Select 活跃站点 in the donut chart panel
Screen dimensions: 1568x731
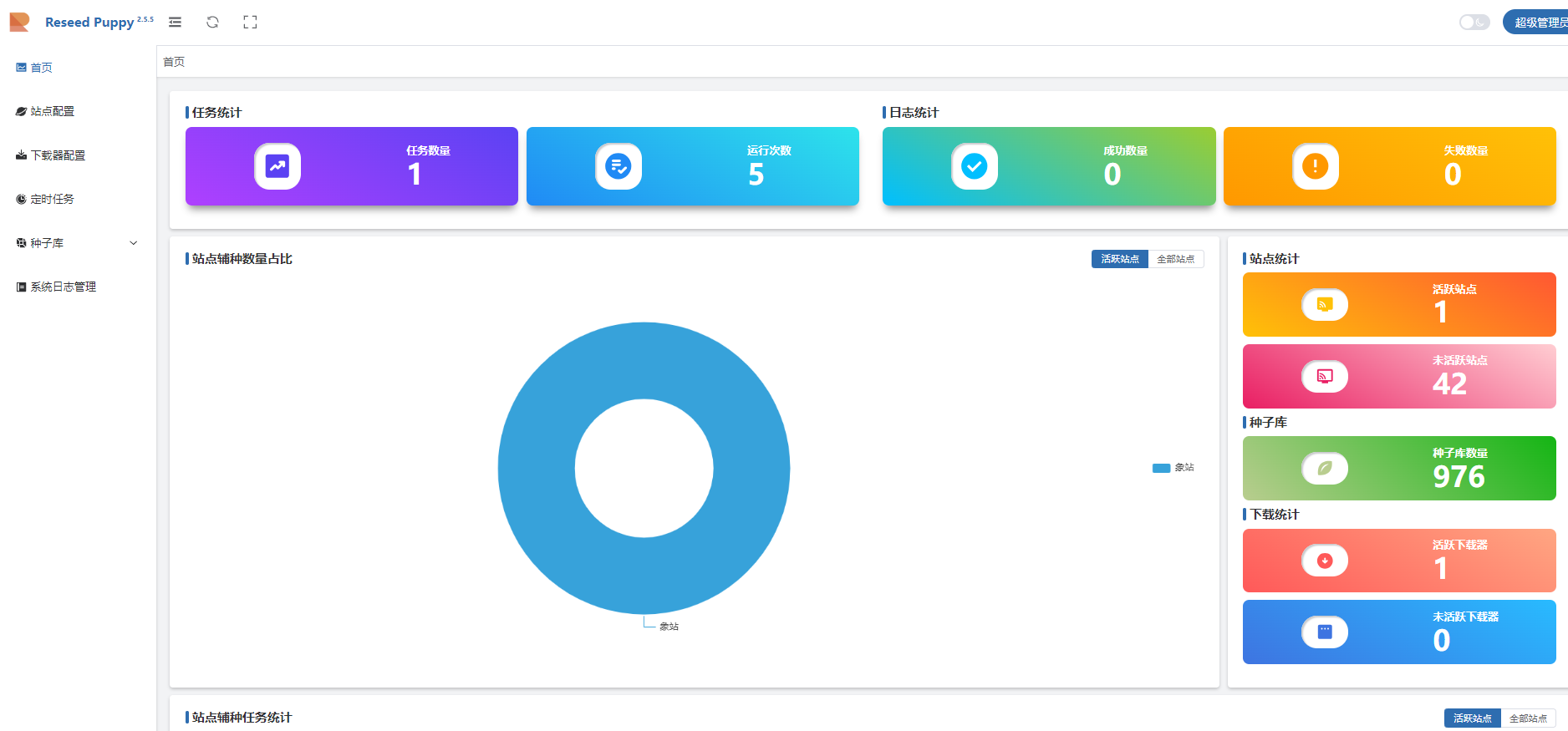(1119, 259)
